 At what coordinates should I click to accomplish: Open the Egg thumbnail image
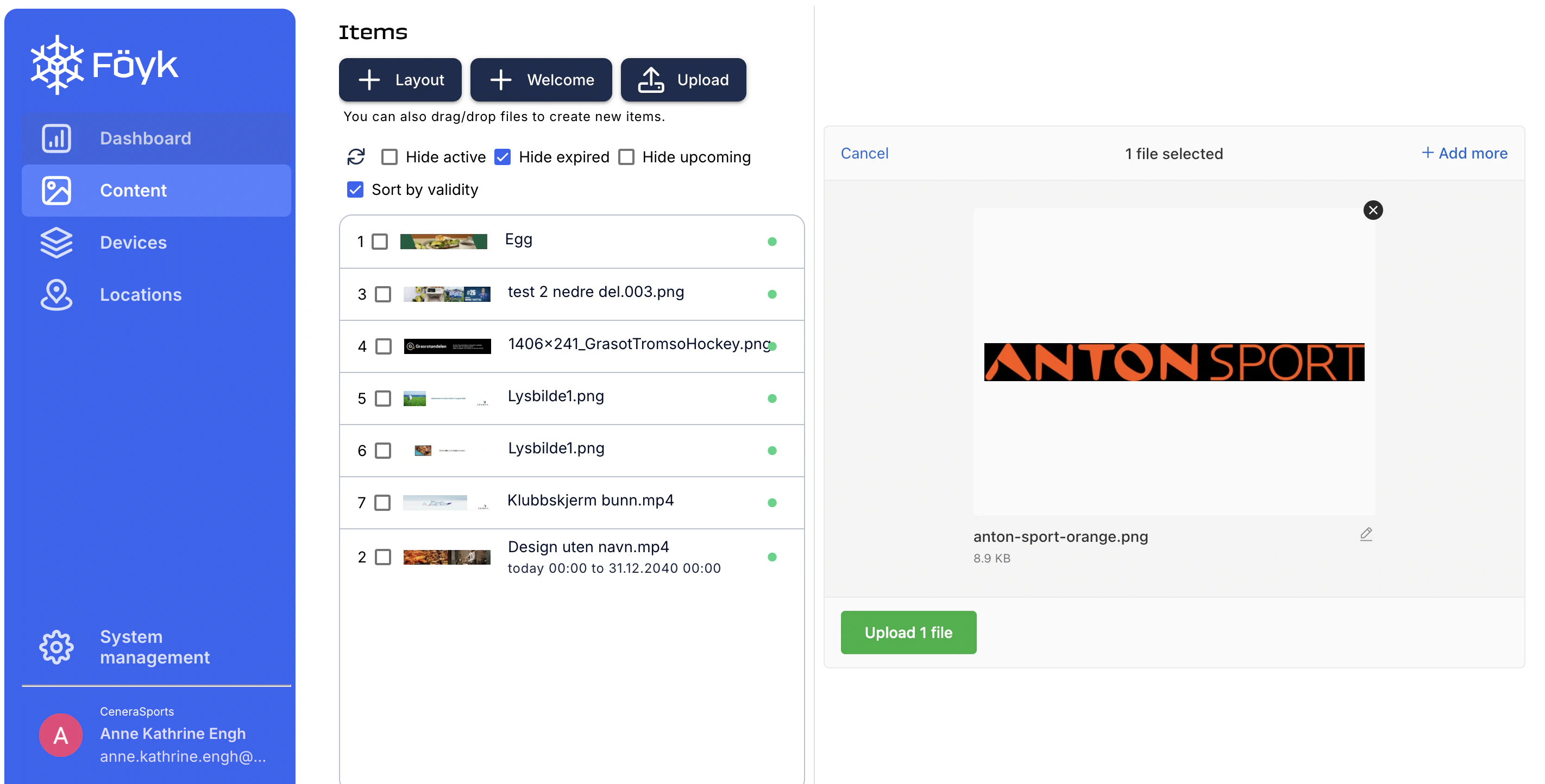(x=444, y=242)
